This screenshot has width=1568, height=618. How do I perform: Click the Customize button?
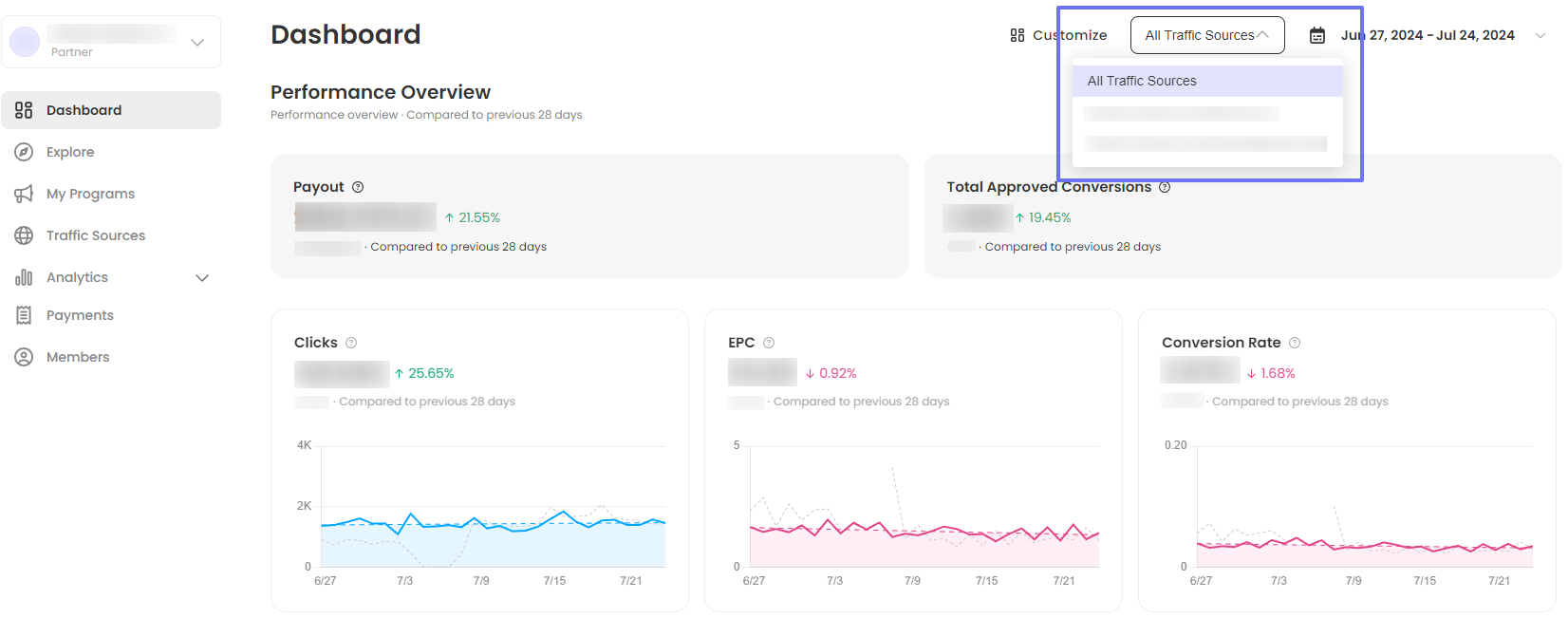click(x=1058, y=35)
